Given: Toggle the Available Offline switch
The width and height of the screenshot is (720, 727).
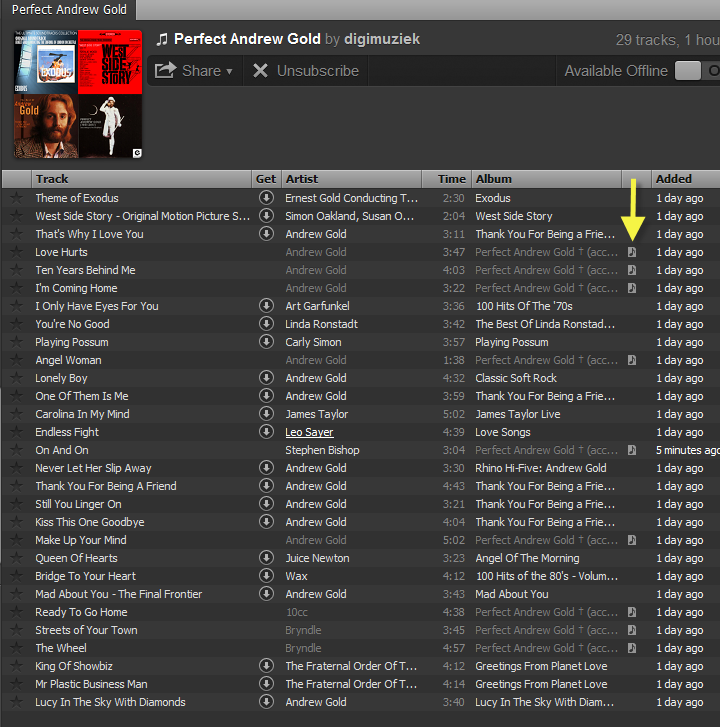Looking at the screenshot, I should pos(697,71).
